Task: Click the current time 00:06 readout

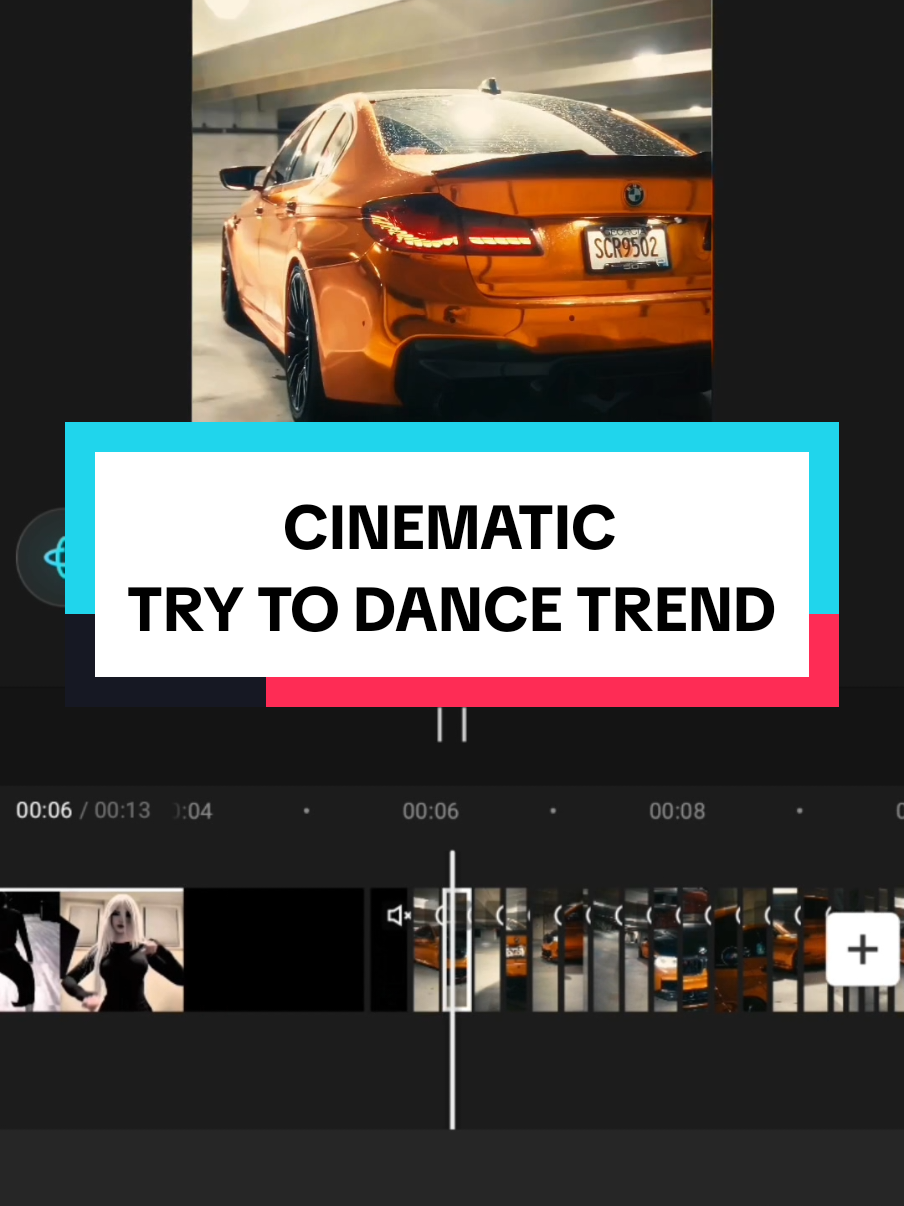Action: click(44, 810)
